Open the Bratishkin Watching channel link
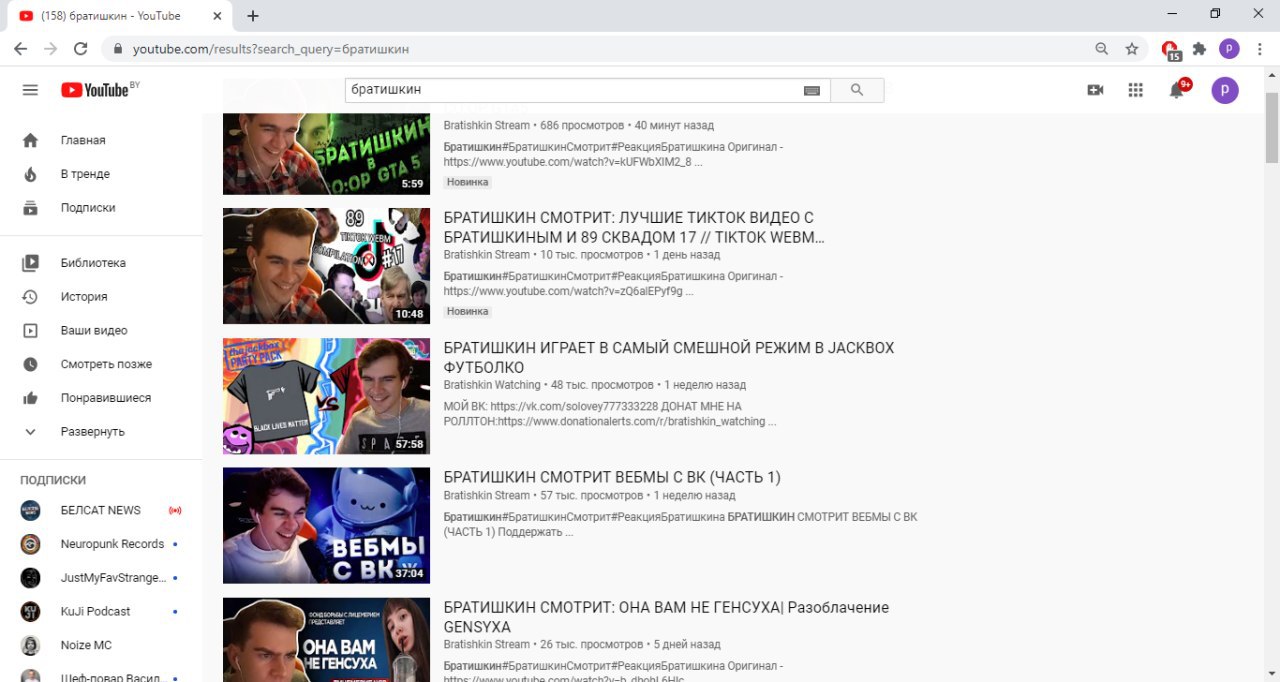Image resolution: width=1280 pixels, height=682 pixels. click(x=492, y=385)
